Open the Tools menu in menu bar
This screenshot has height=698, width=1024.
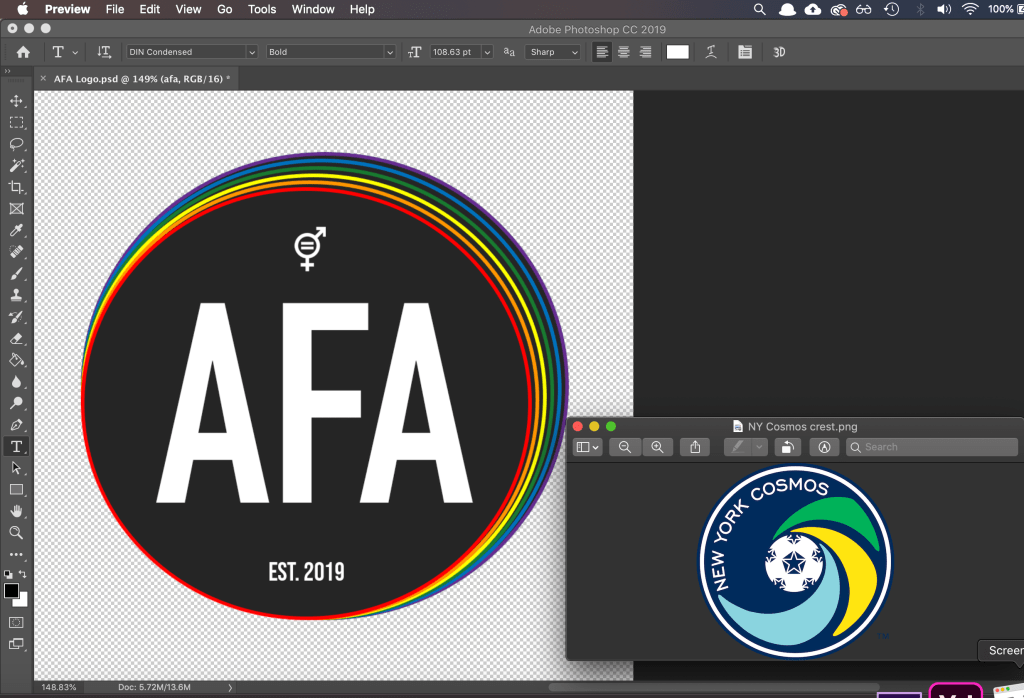[x=262, y=9]
